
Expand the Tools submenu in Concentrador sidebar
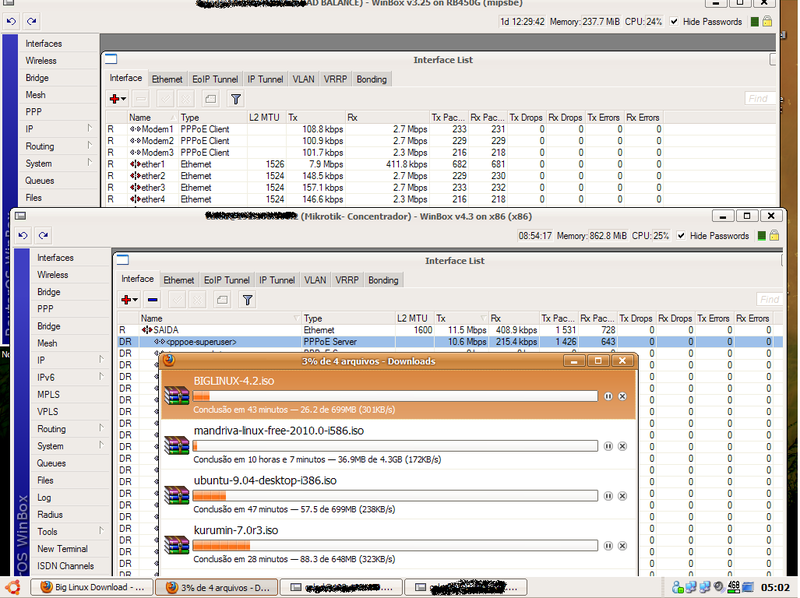(x=101, y=531)
